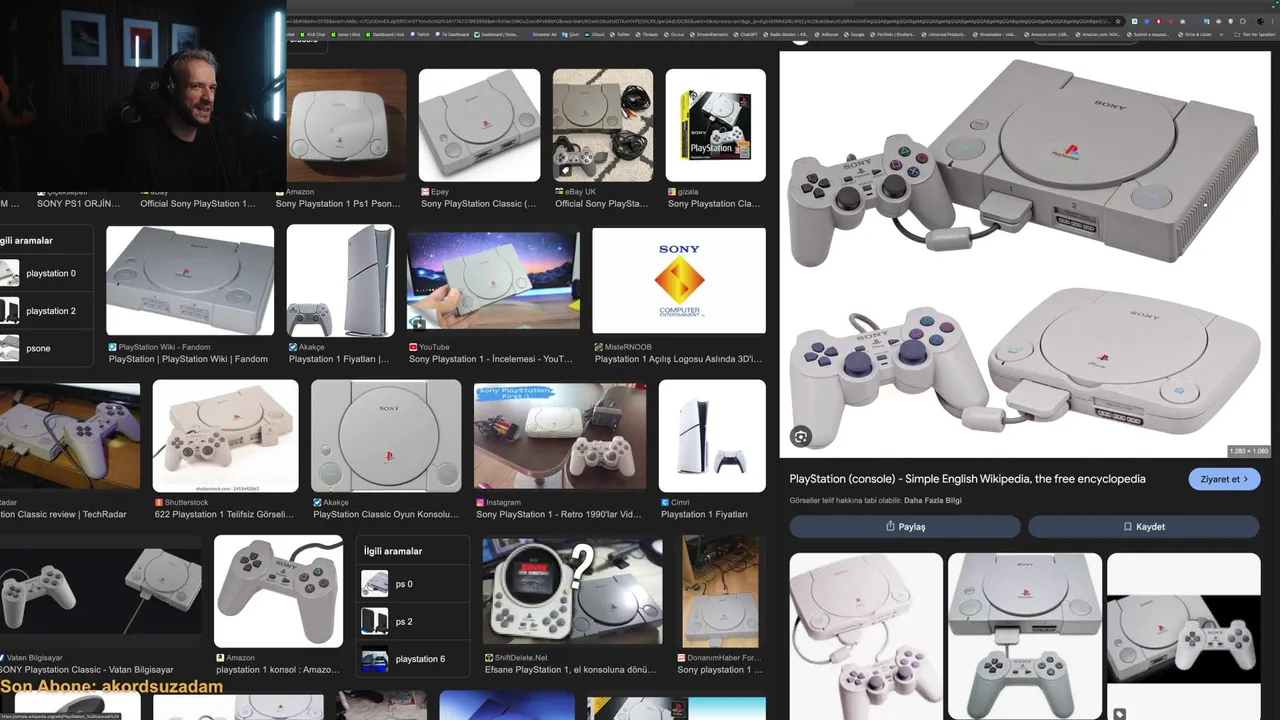The width and height of the screenshot is (1280, 720).
Task: Open the DonanımHaber Sony playstation 1 thumbnail
Action: [x=720, y=591]
